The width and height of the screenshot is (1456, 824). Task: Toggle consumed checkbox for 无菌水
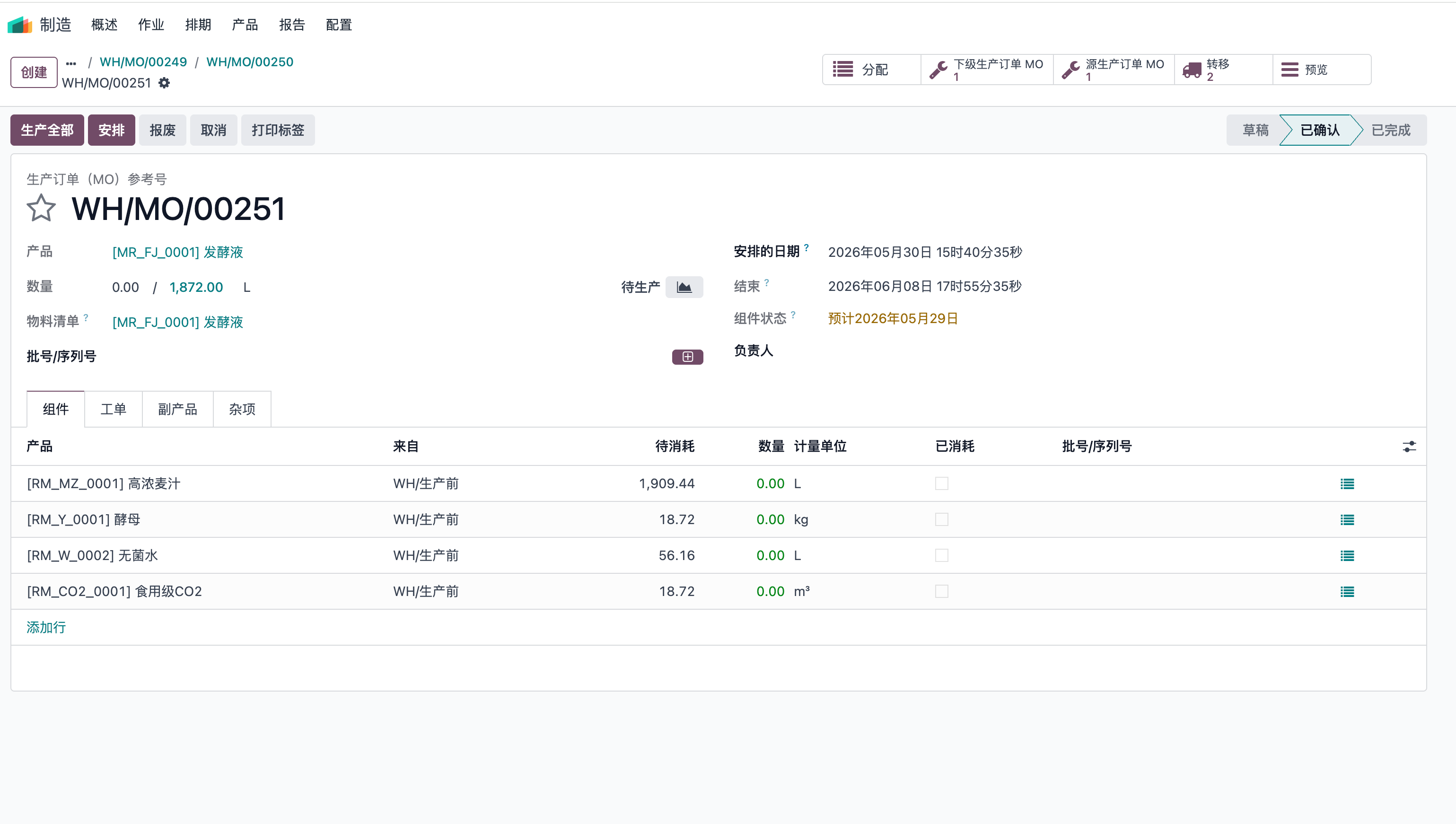(942, 555)
